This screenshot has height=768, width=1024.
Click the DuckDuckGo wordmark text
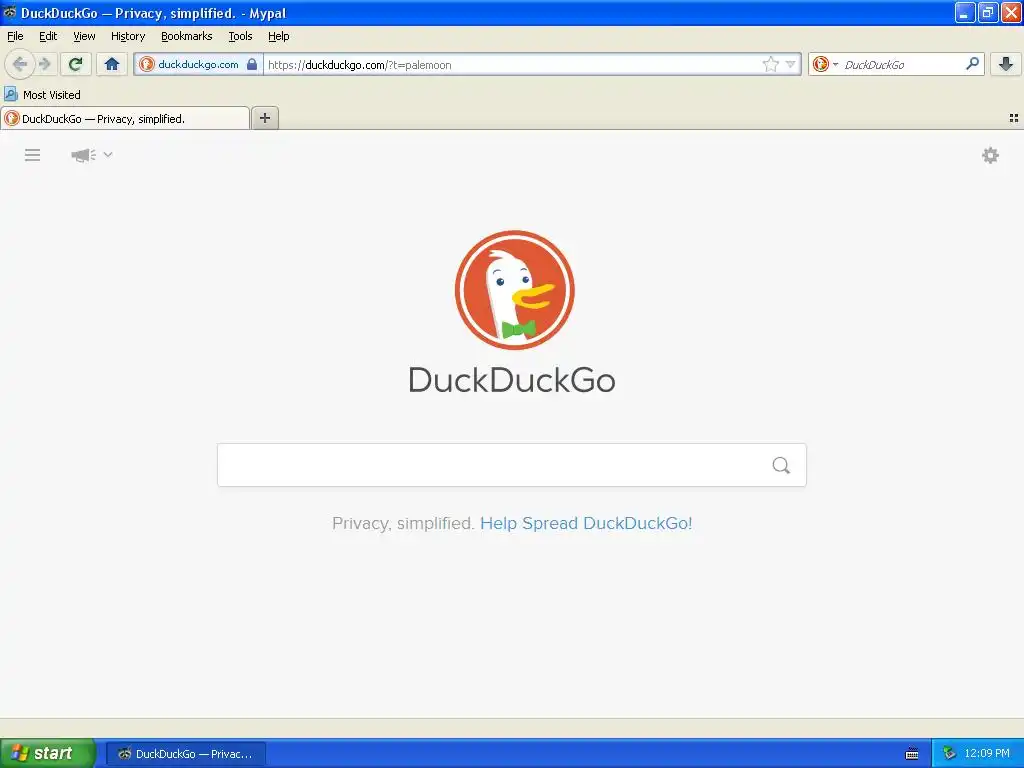(x=512, y=380)
